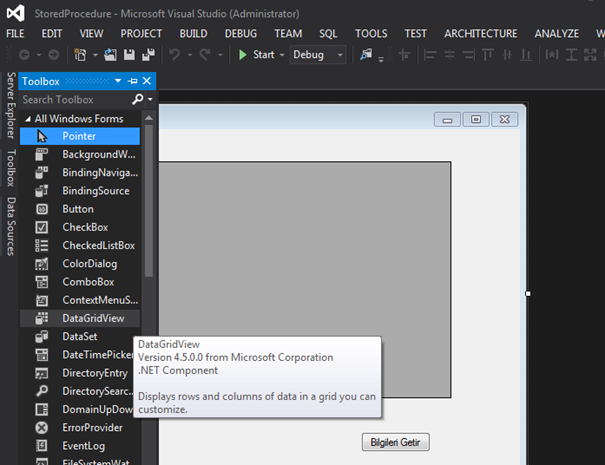The height and width of the screenshot is (465, 605).
Task: Click the Redo toolbar icon
Action: coord(205,55)
